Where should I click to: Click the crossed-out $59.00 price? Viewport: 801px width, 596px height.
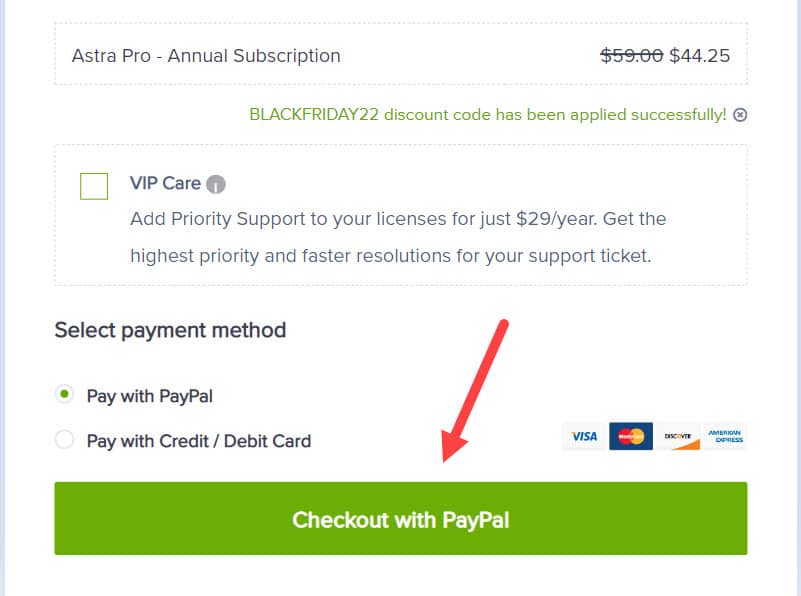coord(631,56)
